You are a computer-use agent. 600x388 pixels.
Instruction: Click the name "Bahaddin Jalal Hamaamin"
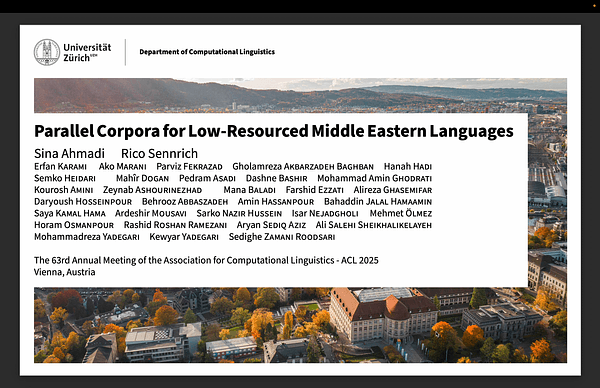pyautogui.click(x=378, y=202)
